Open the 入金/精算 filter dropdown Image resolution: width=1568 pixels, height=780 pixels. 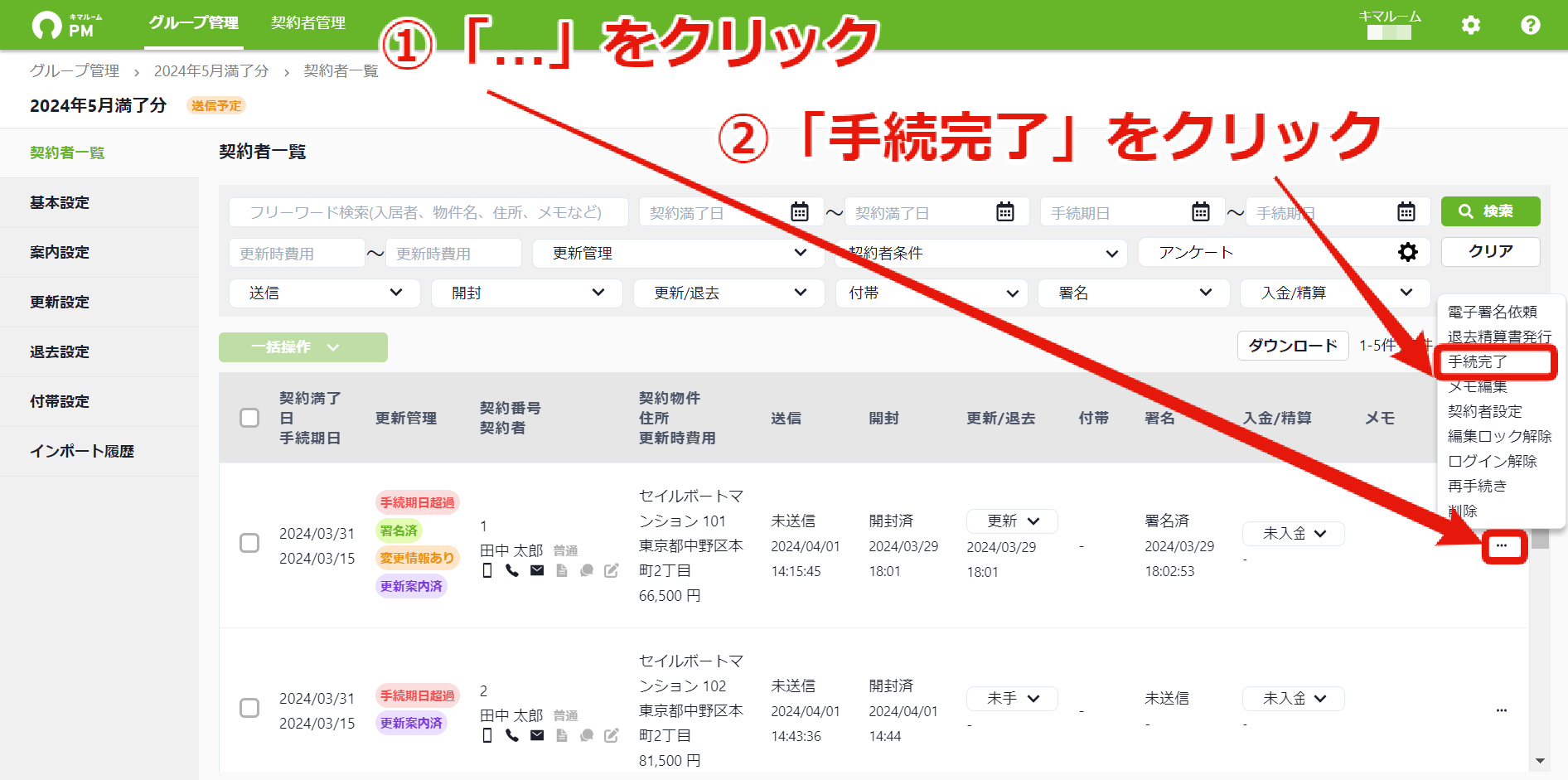(x=1335, y=293)
